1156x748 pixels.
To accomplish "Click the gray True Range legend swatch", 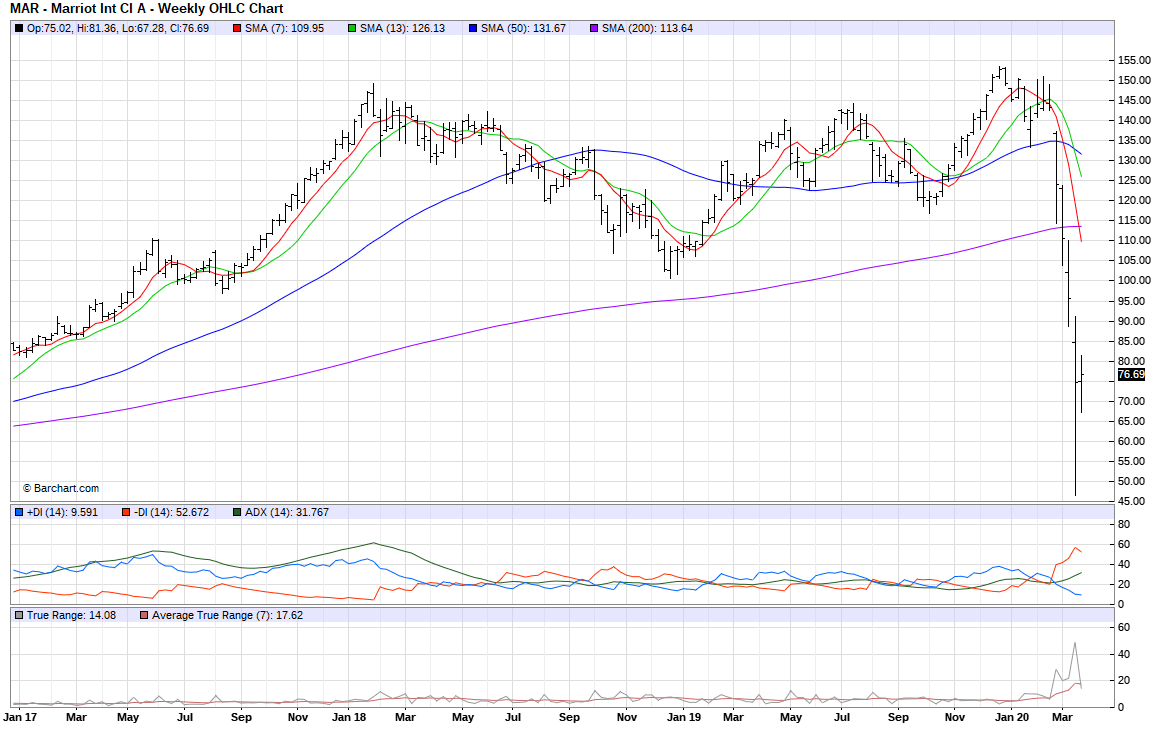I will (x=19, y=615).
